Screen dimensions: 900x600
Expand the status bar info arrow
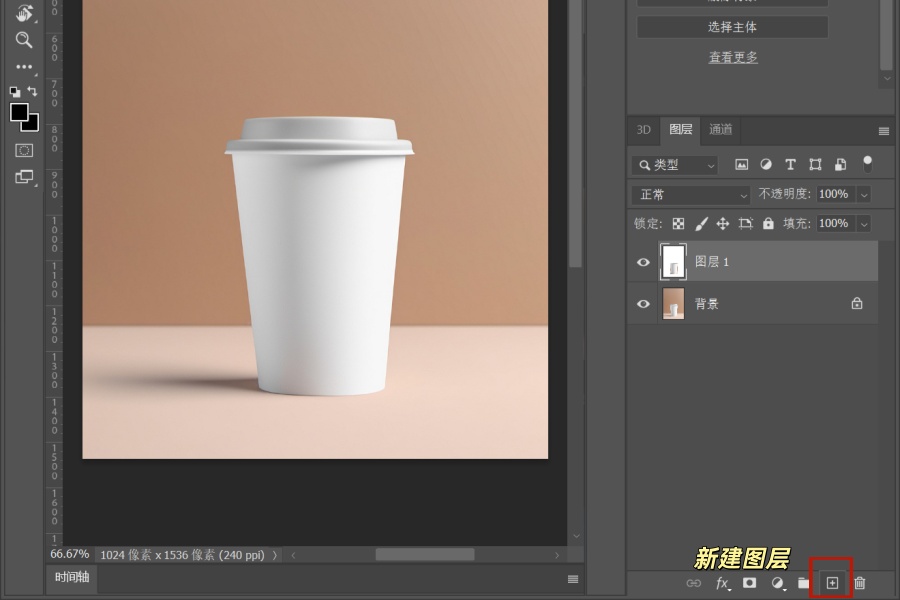275,555
